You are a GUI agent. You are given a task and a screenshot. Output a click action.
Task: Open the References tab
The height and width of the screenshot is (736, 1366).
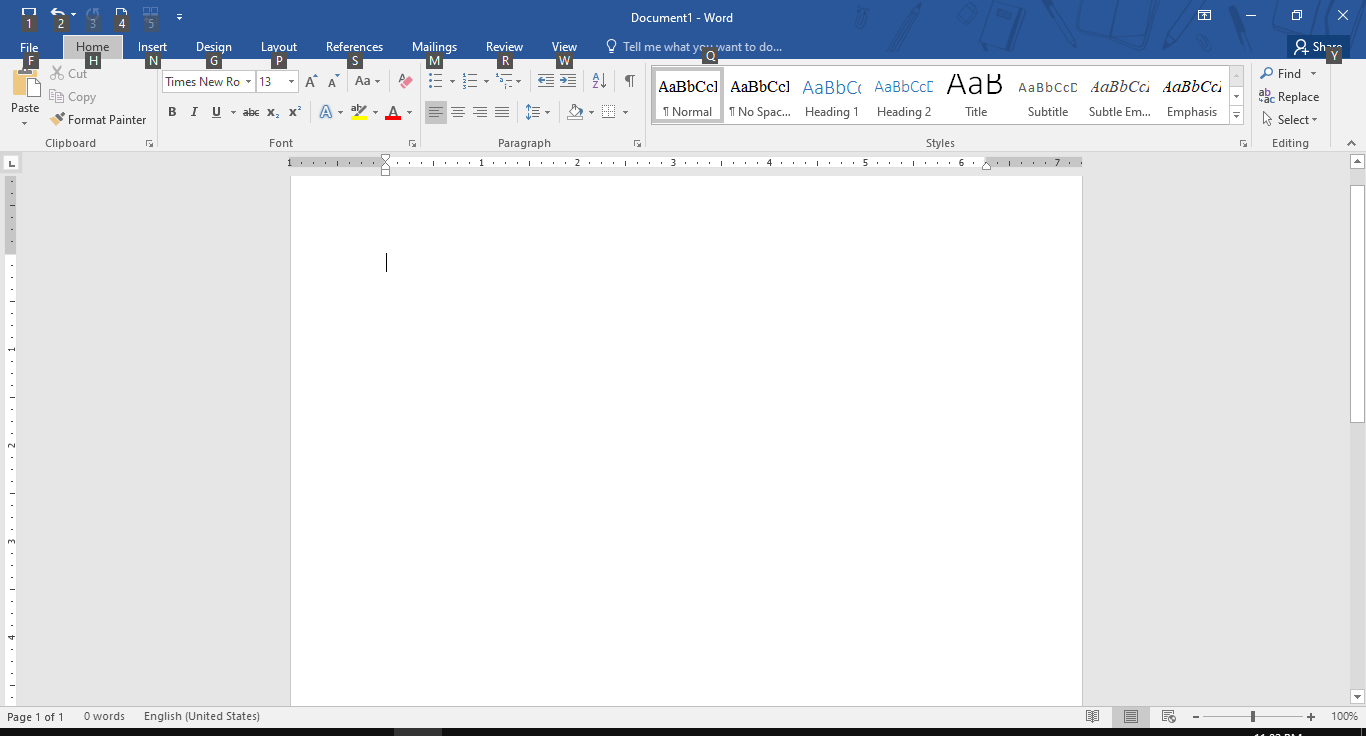354,47
